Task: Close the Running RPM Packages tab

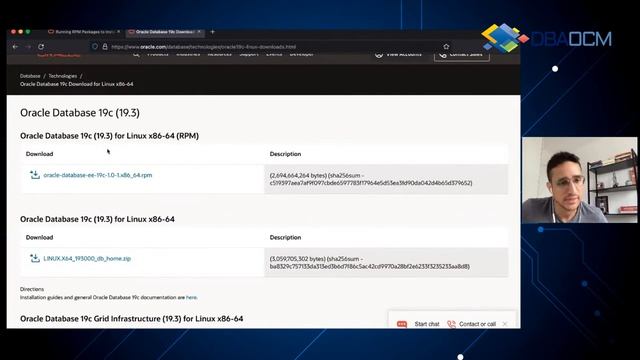Action: coord(118,32)
